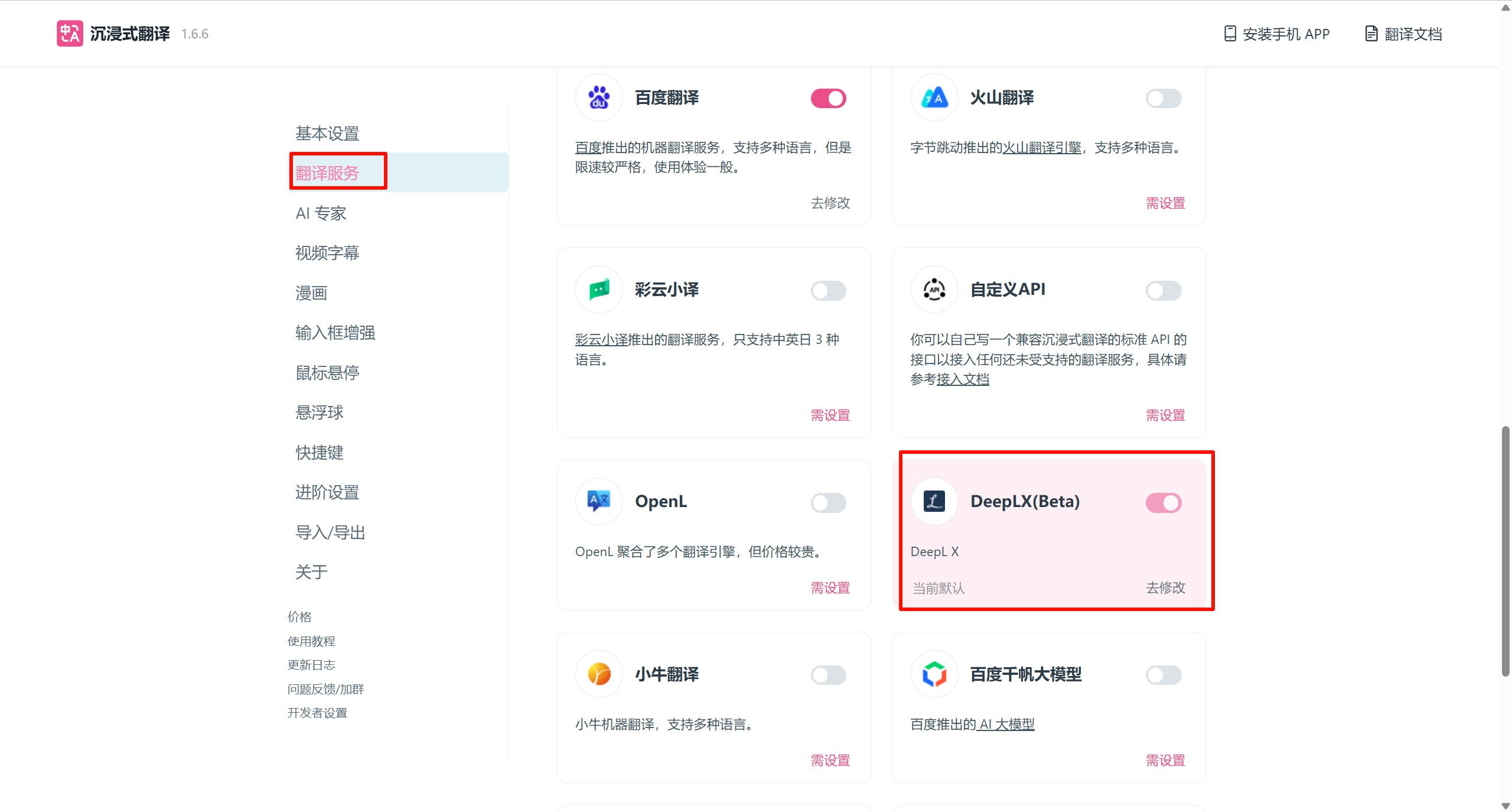Viewport: 1512px width, 812px height.
Task: Click 需设置 on the 小牛翻译 card
Action: [830, 761]
